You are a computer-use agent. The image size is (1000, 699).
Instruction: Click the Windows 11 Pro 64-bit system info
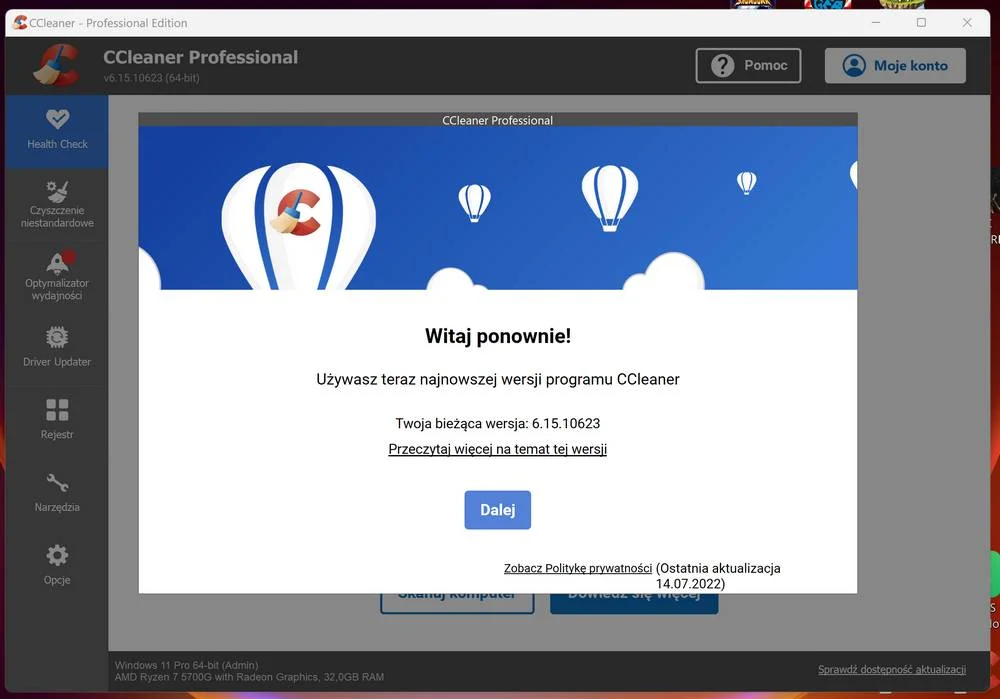click(186, 665)
